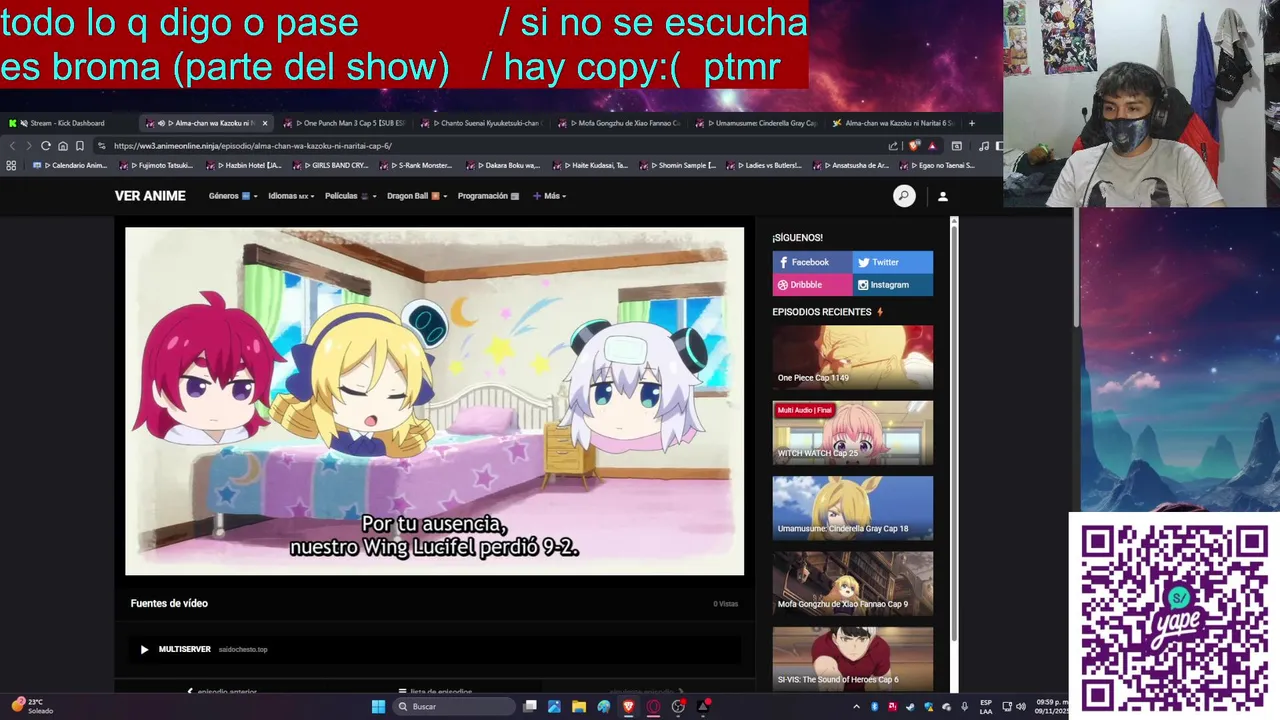This screenshot has height=720, width=1280.
Task: Switch to Mofa Gongzhu de Xiao Fannao tab
Action: 620,123
